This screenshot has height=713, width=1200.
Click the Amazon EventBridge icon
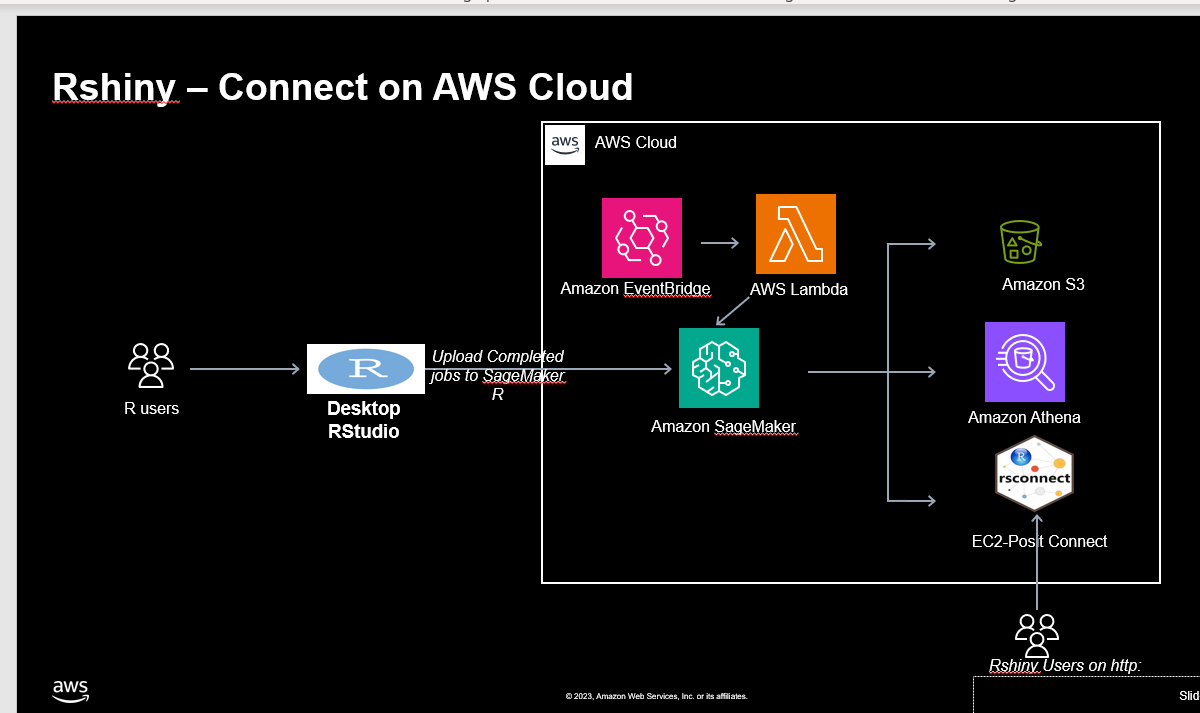(x=642, y=237)
